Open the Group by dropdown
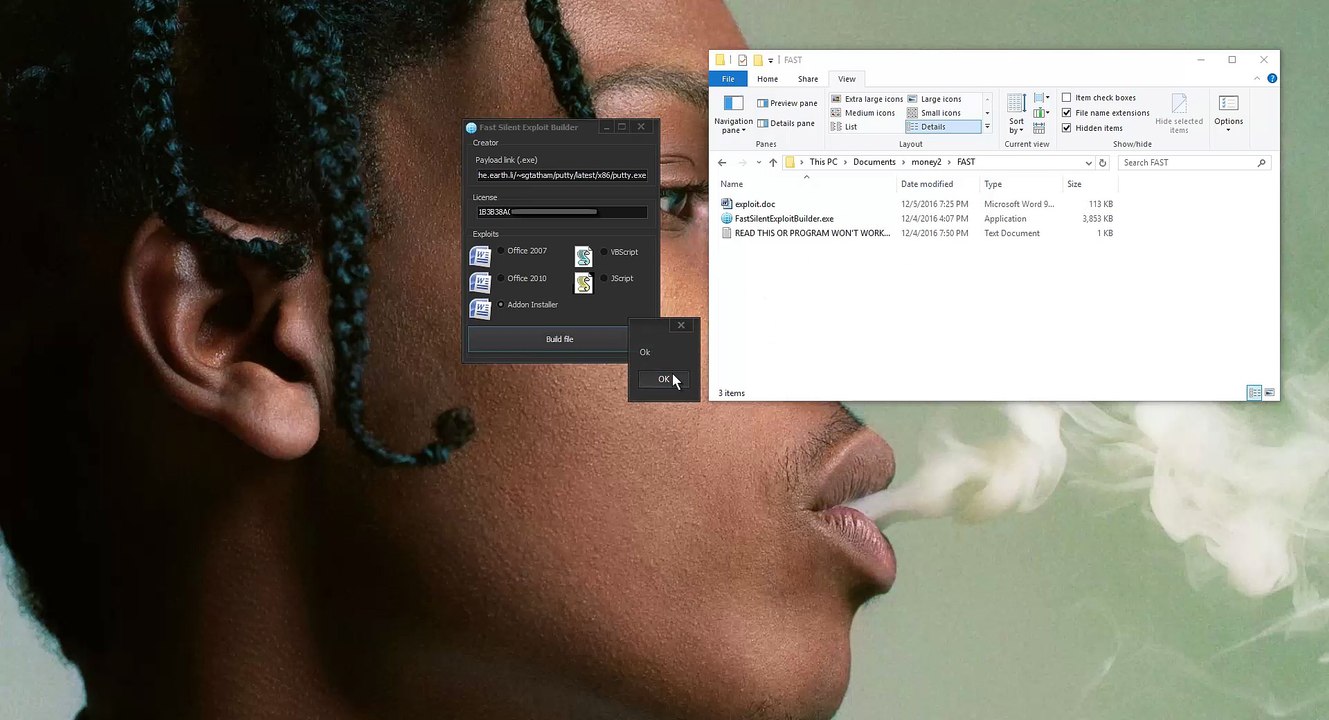Viewport: 1329px width, 720px height. [1040, 98]
